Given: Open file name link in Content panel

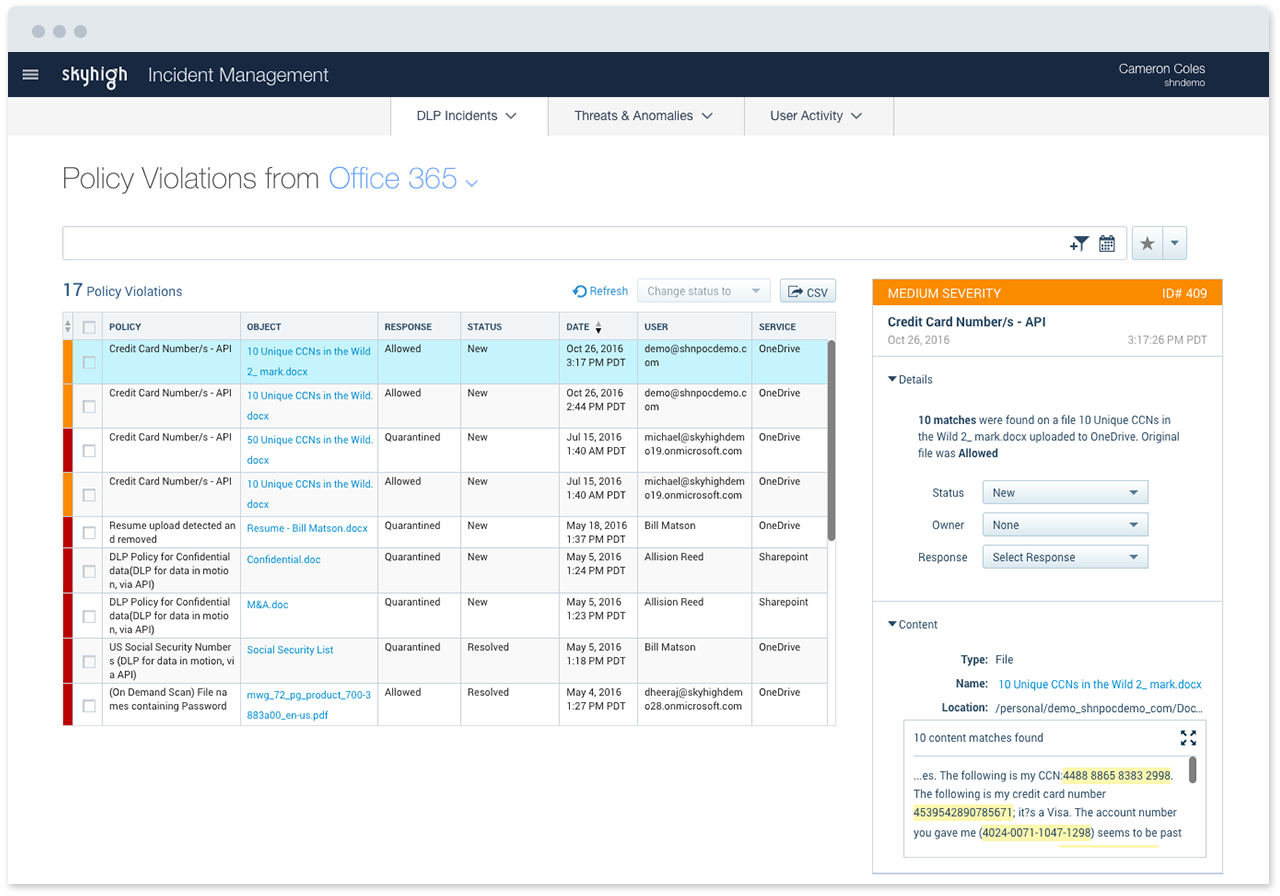Looking at the screenshot, I should click(x=1100, y=685).
